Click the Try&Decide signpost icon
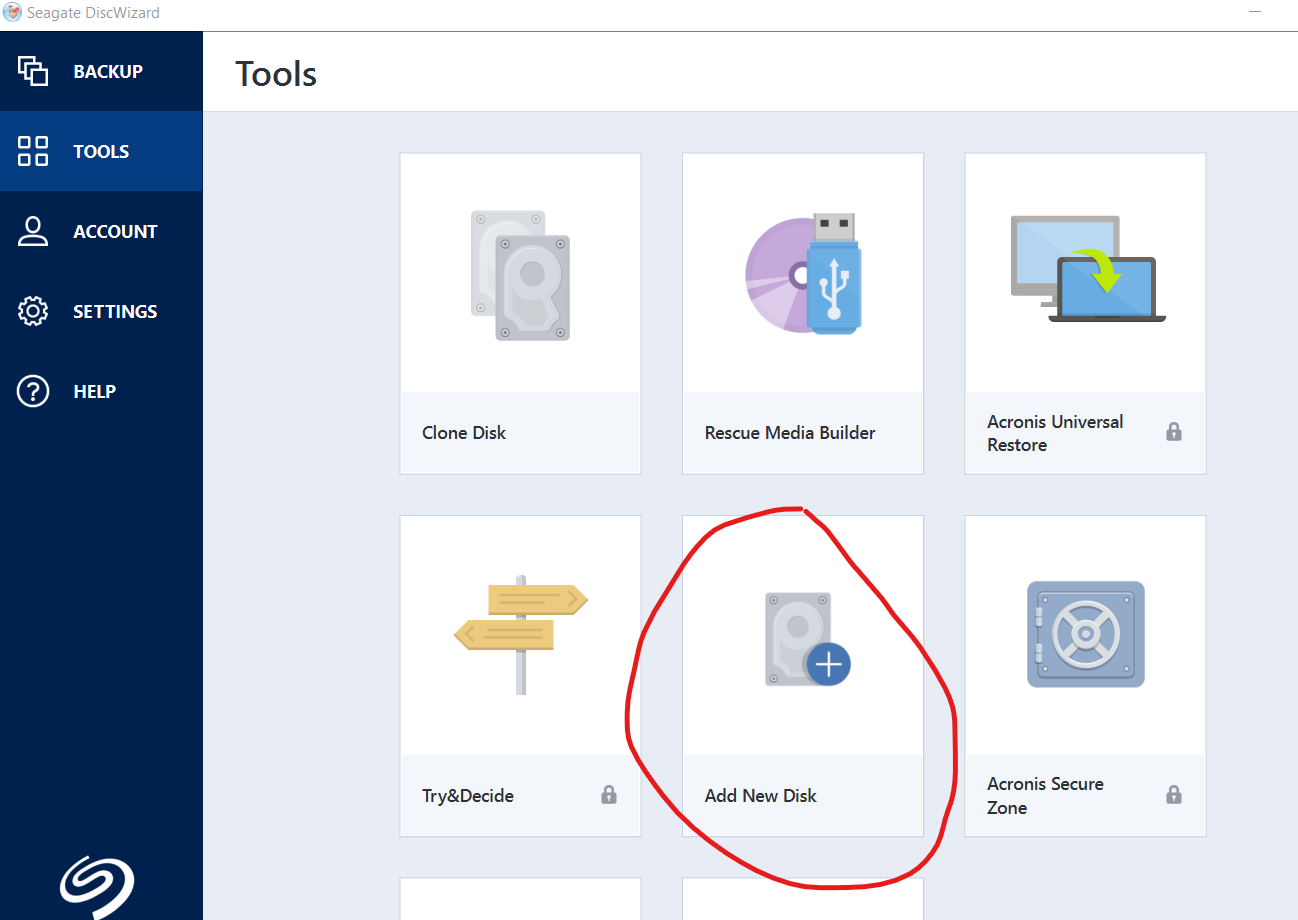Image resolution: width=1298 pixels, height=920 pixels. (x=520, y=634)
